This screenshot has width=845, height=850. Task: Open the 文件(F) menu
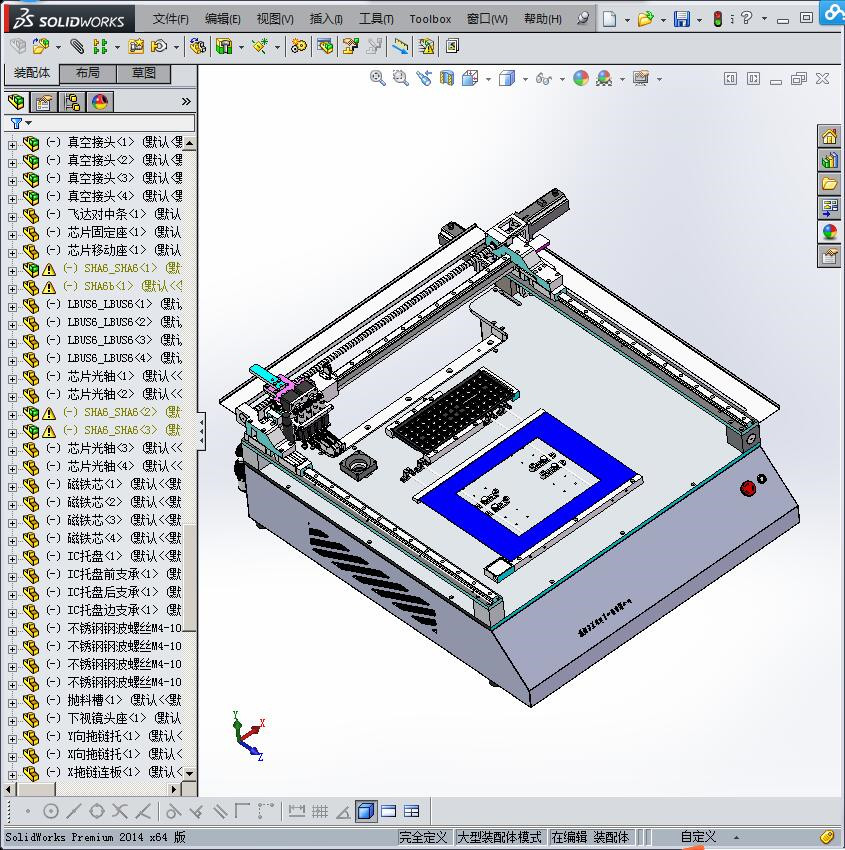pos(170,19)
